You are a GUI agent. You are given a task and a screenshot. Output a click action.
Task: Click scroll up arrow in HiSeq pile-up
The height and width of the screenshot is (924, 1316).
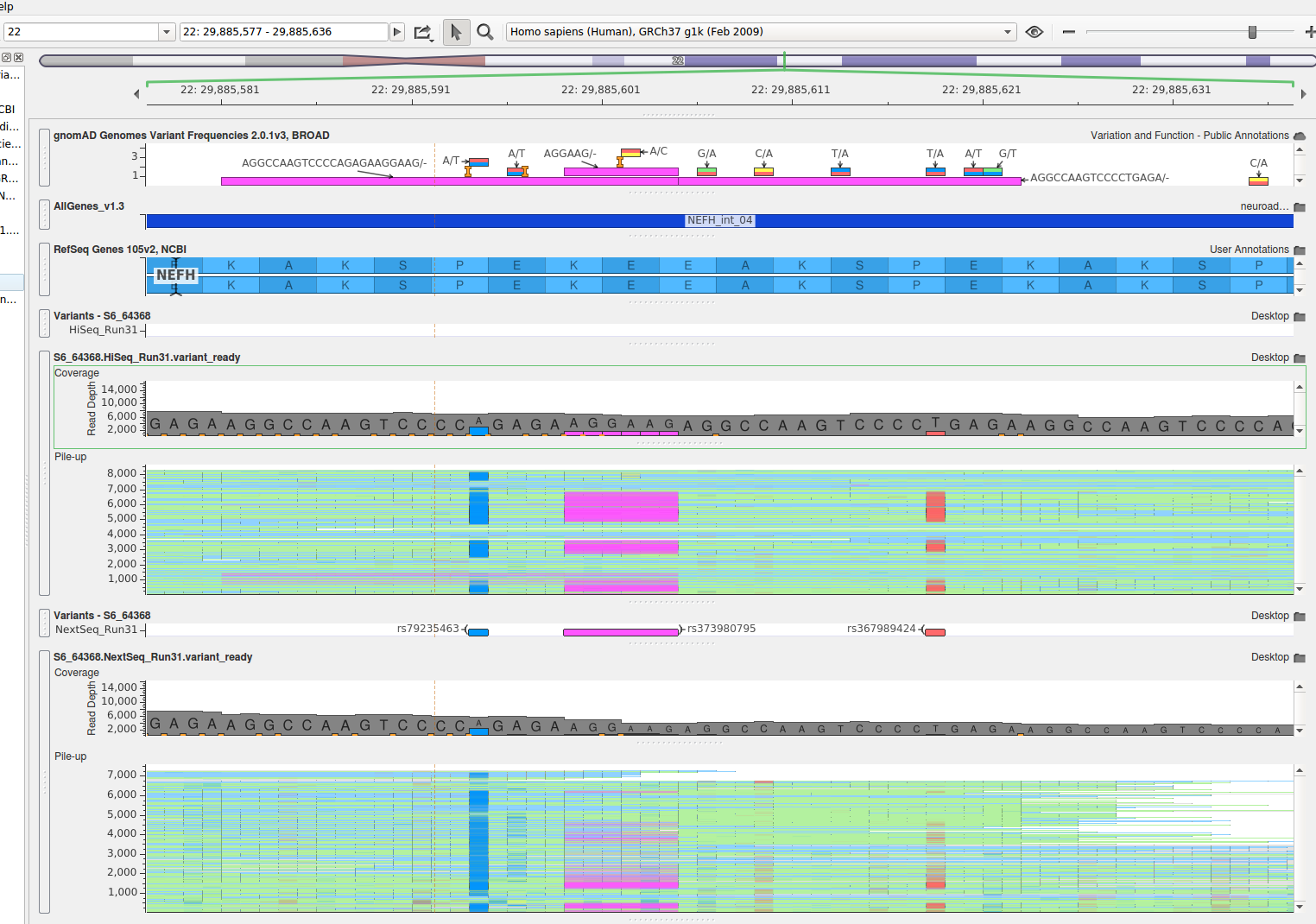pyautogui.click(x=1300, y=471)
